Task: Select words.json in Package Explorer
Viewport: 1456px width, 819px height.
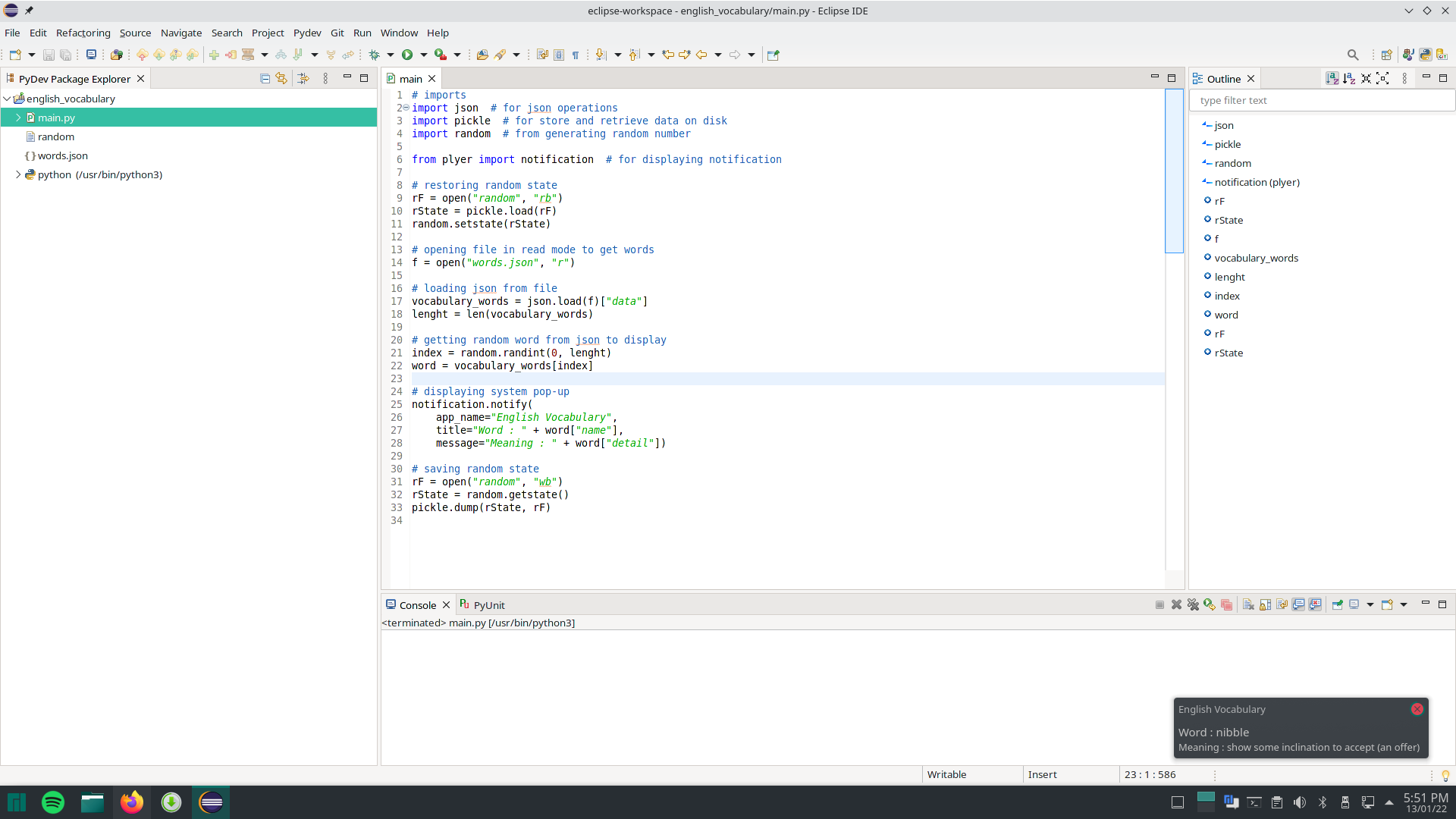Action: pos(63,155)
